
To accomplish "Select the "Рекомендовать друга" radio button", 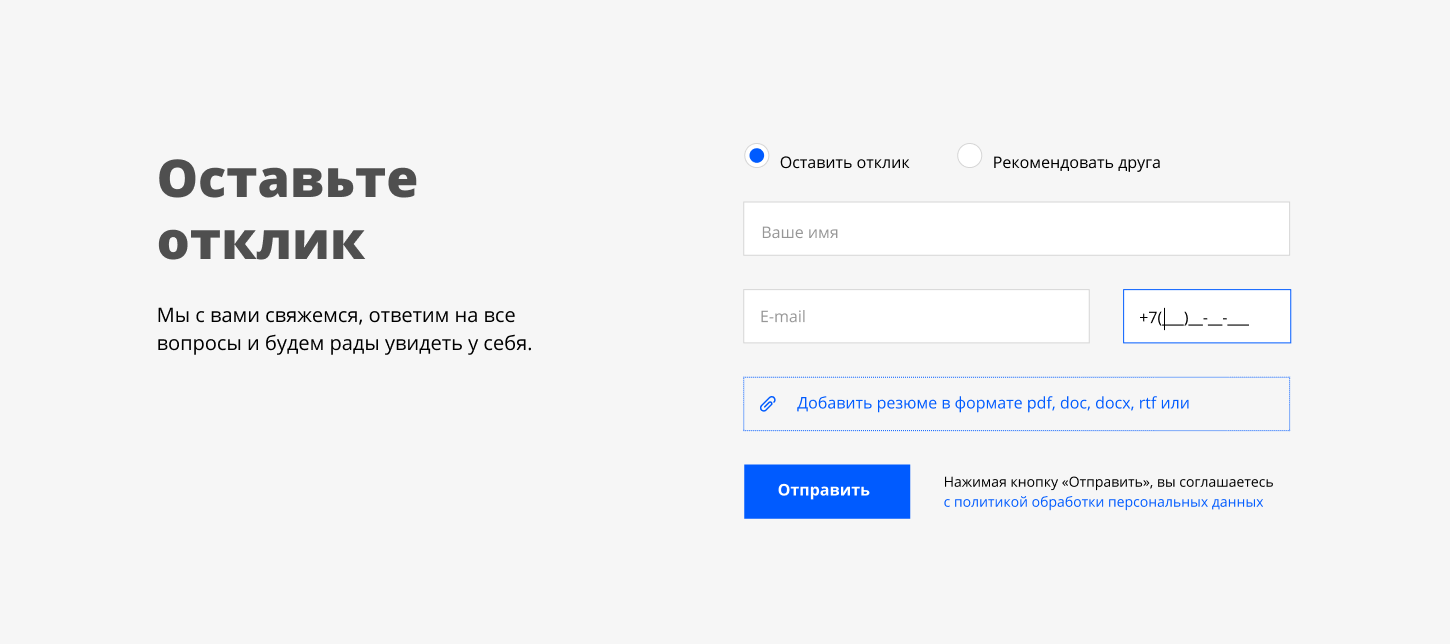I will (x=969, y=156).
